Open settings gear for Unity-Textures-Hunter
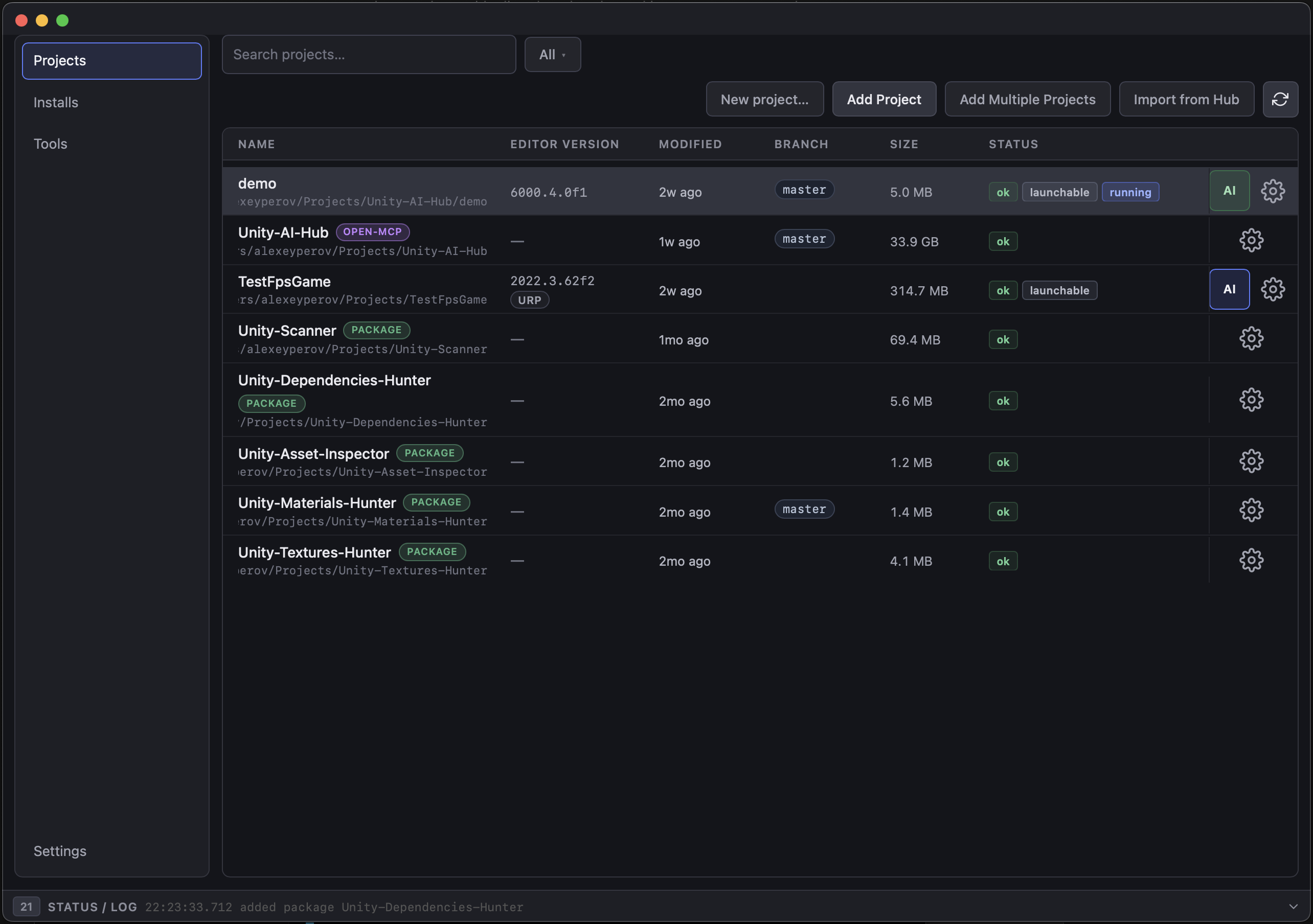Viewport: 1313px width, 924px height. pos(1251,560)
